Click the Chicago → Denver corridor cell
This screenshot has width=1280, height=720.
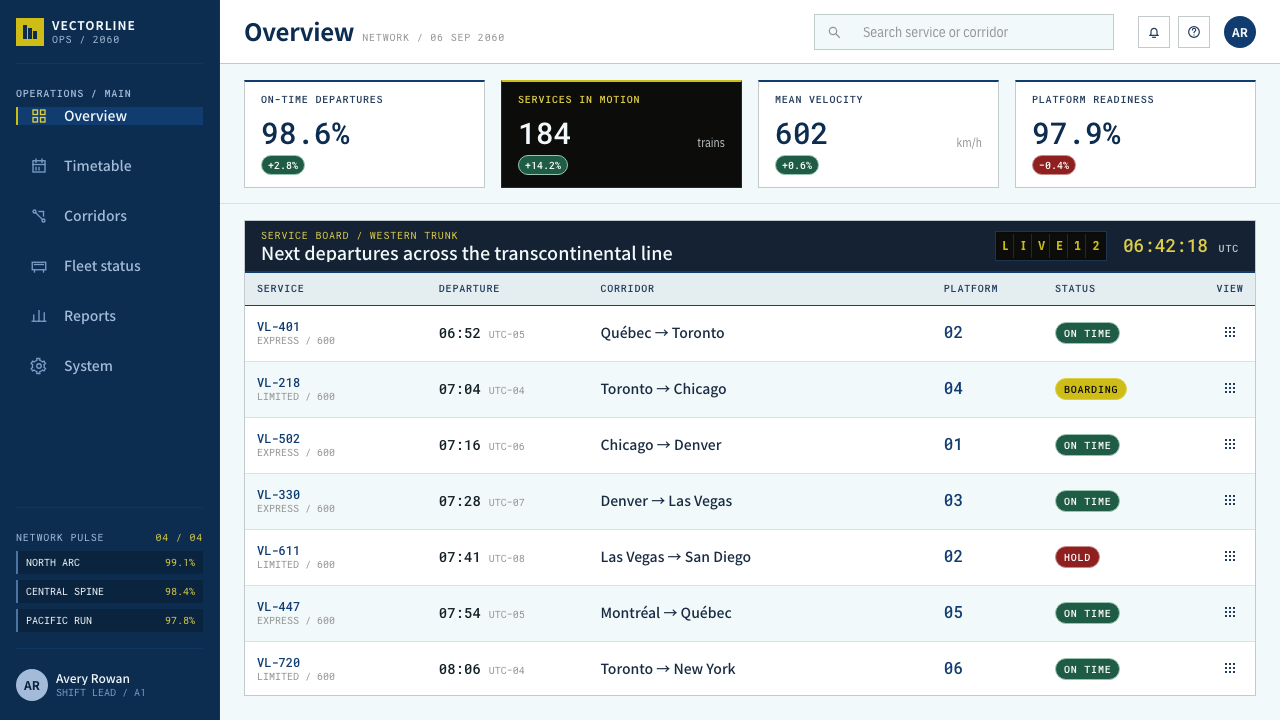pos(661,445)
